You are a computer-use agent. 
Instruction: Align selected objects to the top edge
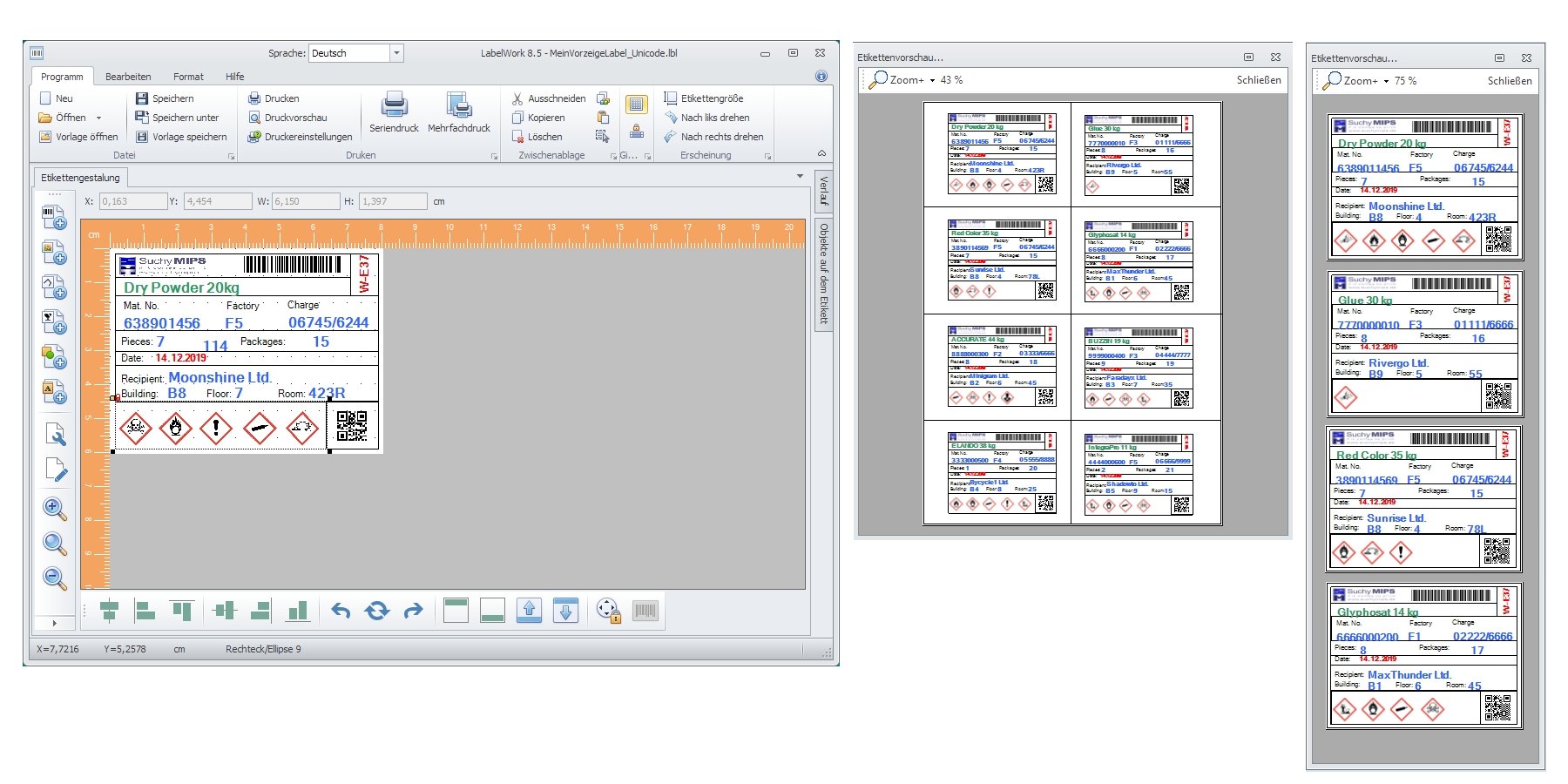[181, 611]
